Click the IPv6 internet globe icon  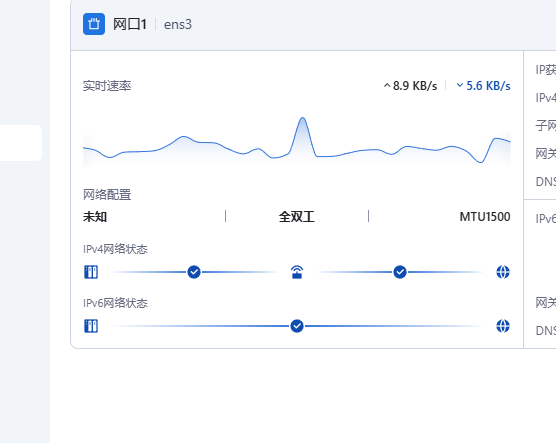coord(503,326)
